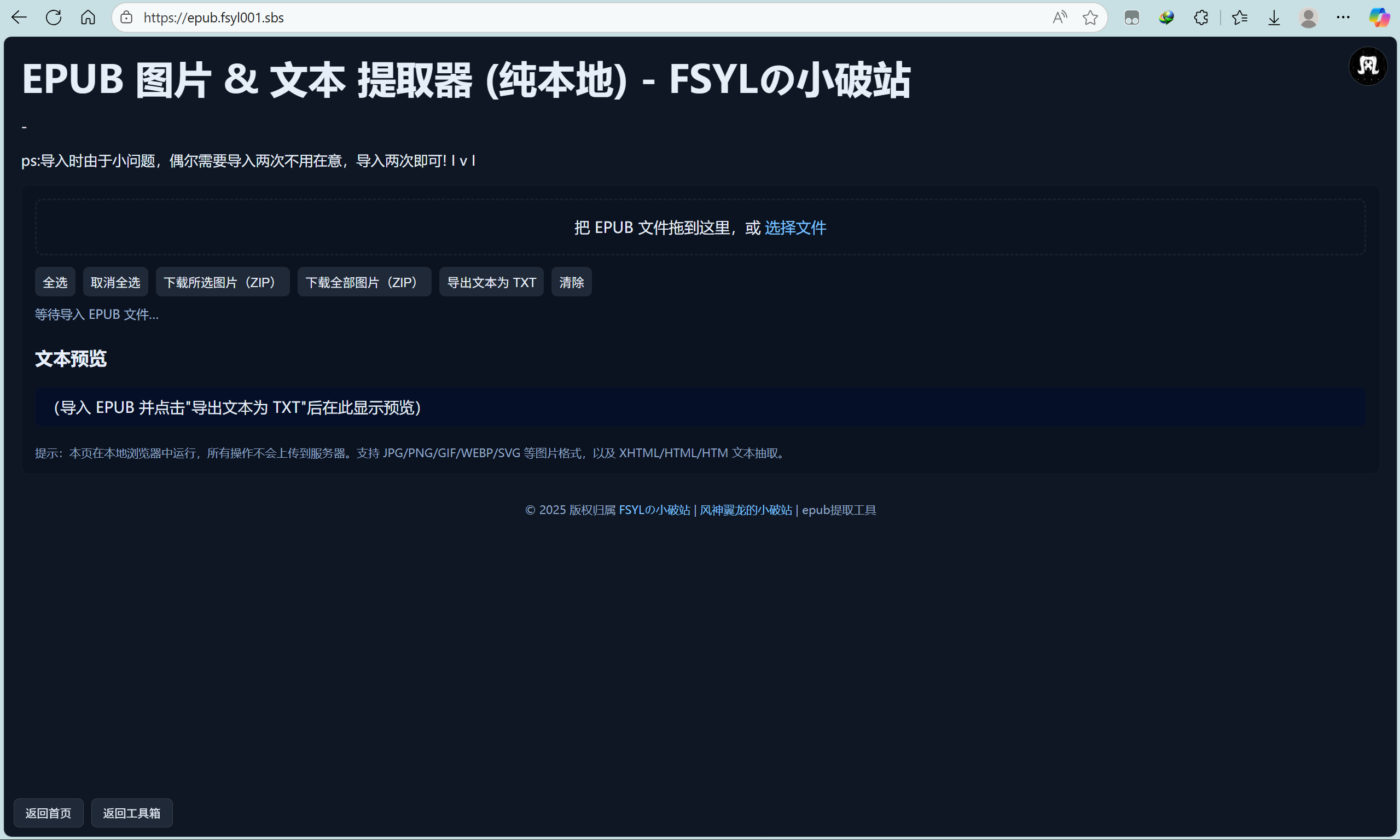Open the downloads arrow icon
This screenshot has height=840, width=1400.
(1274, 17)
